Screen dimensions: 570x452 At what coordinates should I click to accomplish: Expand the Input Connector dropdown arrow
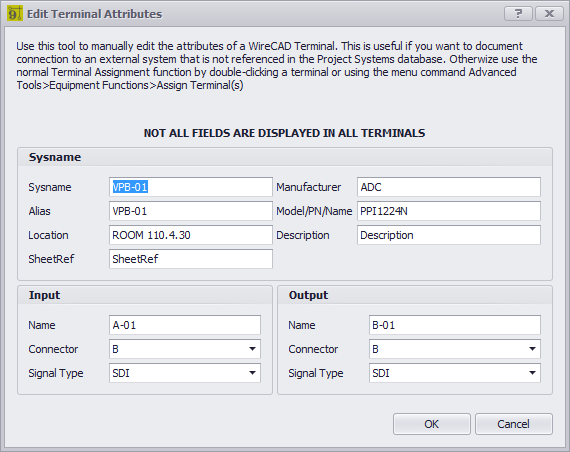252,349
